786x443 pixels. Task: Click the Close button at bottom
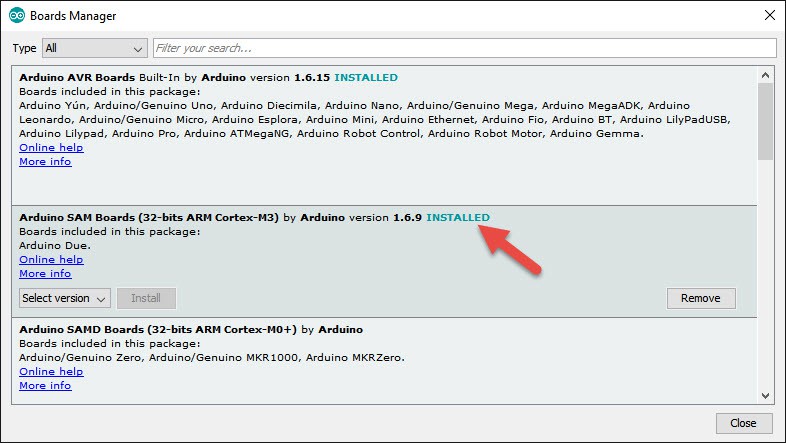click(x=743, y=423)
